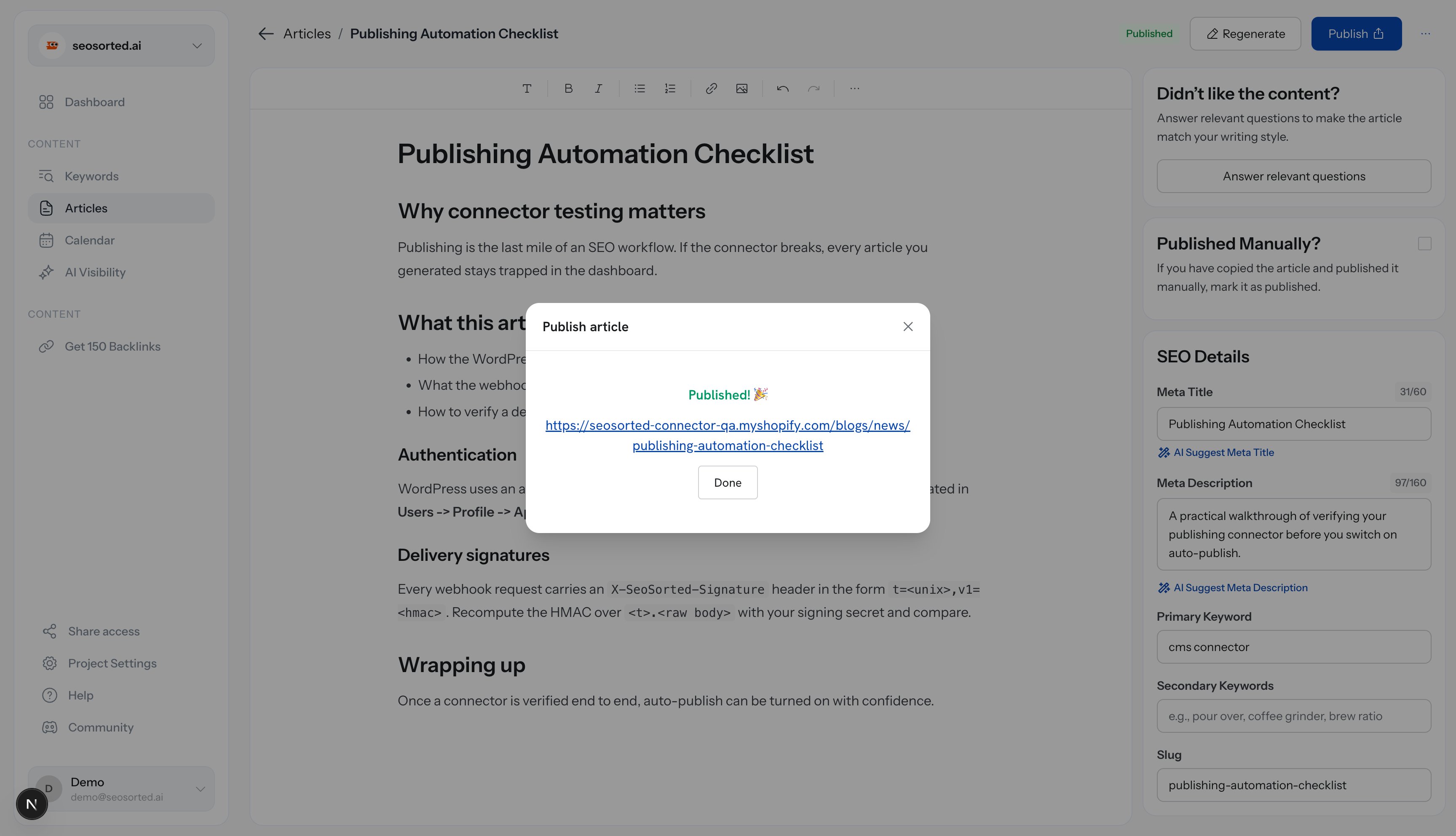Viewport: 1456px width, 836px height.
Task: Click the insert link icon in toolbar
Action: [711, 88]
